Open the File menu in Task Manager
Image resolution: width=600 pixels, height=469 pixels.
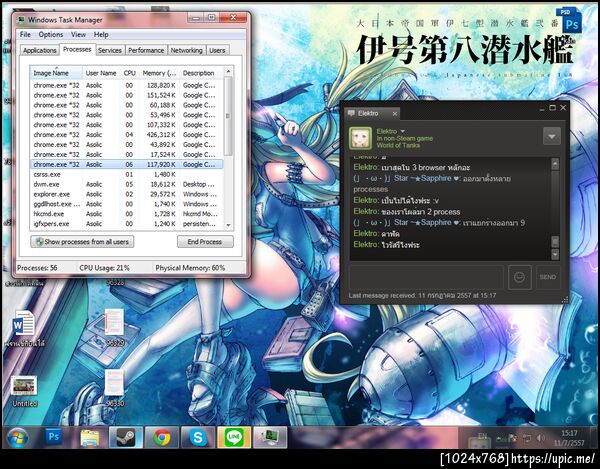25,34
